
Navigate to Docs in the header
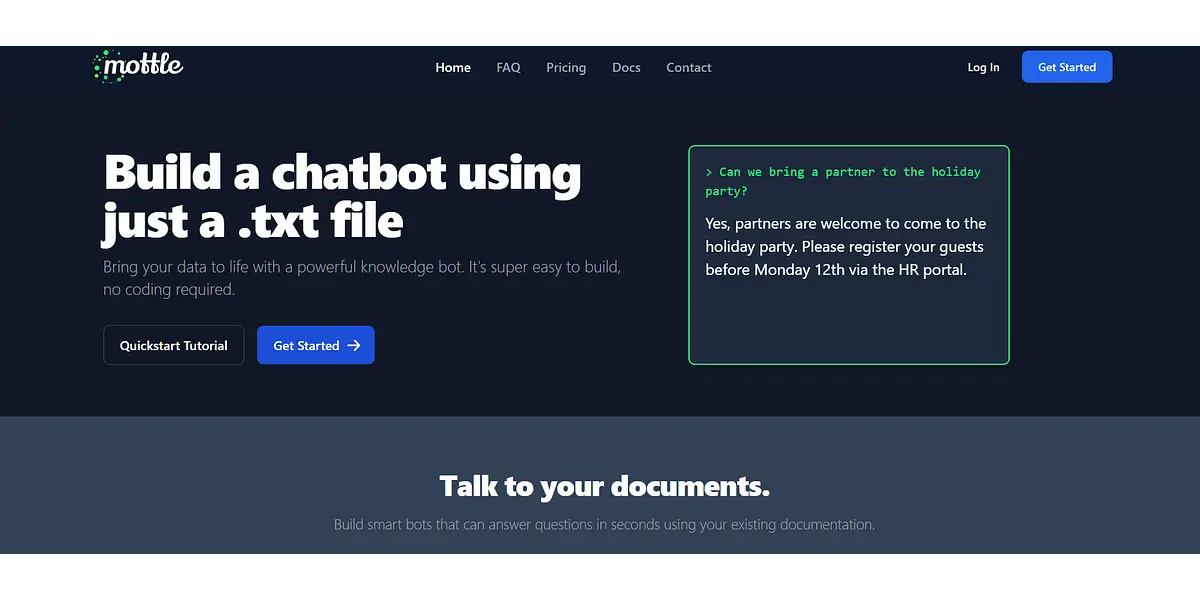626,68
